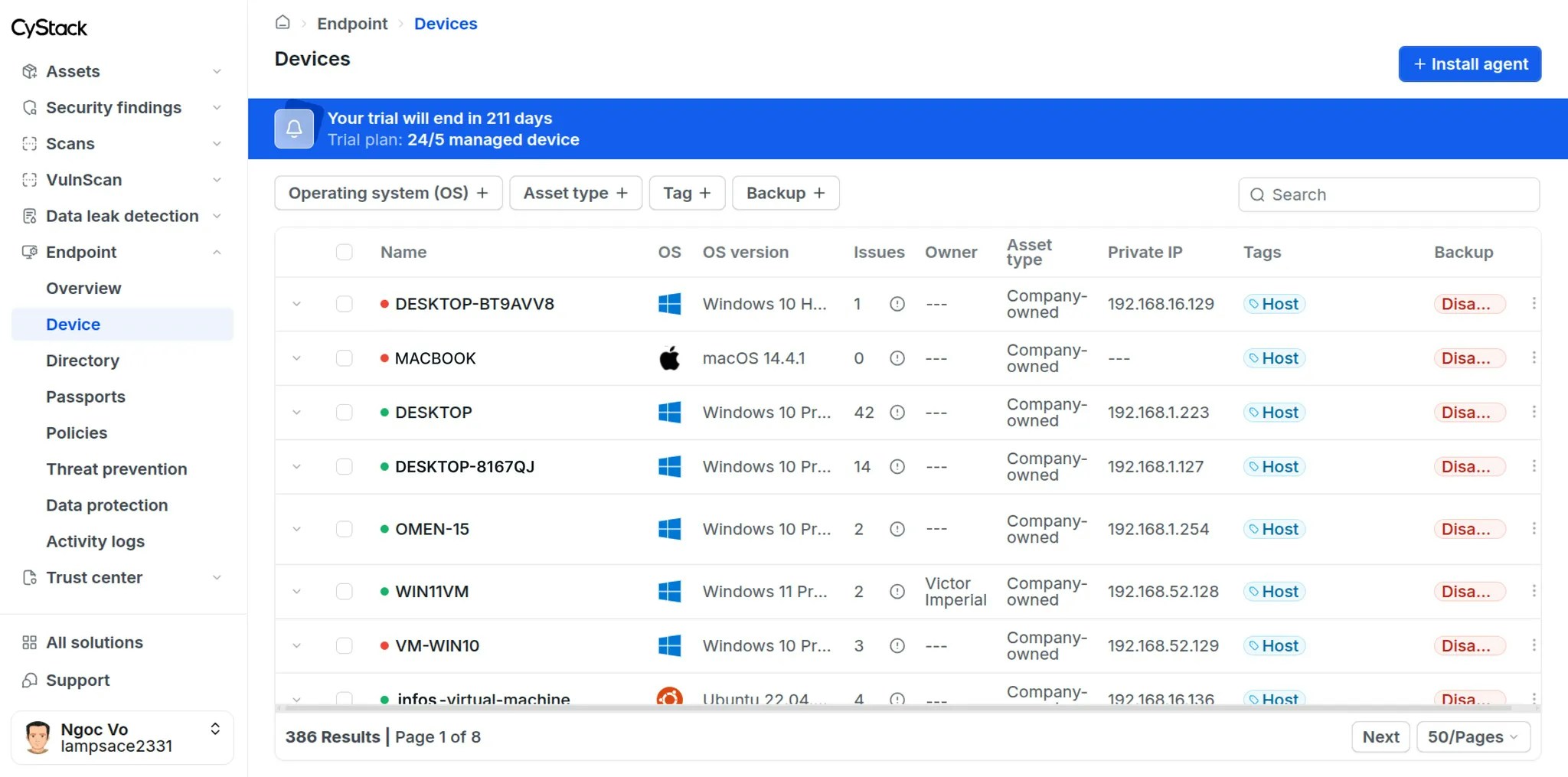Click the Windows OS icon for WIN11VM

[x=669, y=591]
